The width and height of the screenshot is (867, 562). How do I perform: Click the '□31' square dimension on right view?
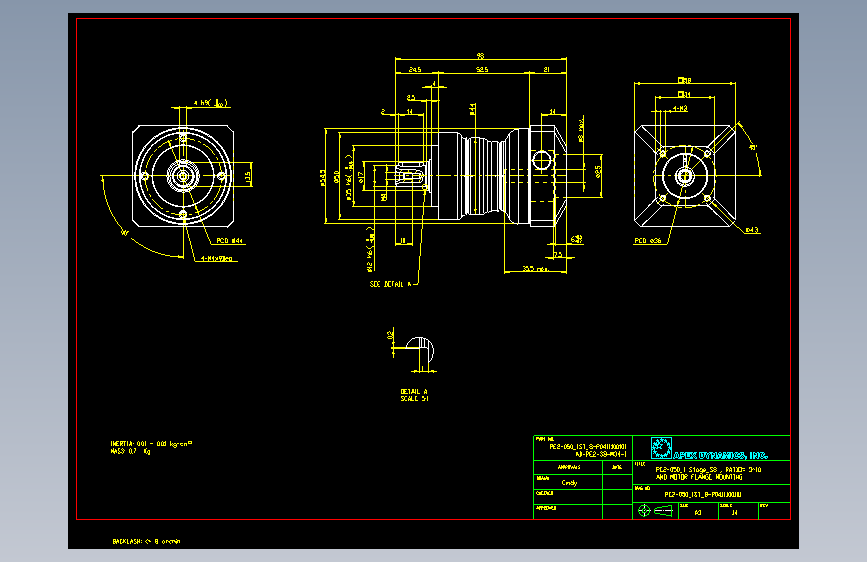click(x=684, y=94)
